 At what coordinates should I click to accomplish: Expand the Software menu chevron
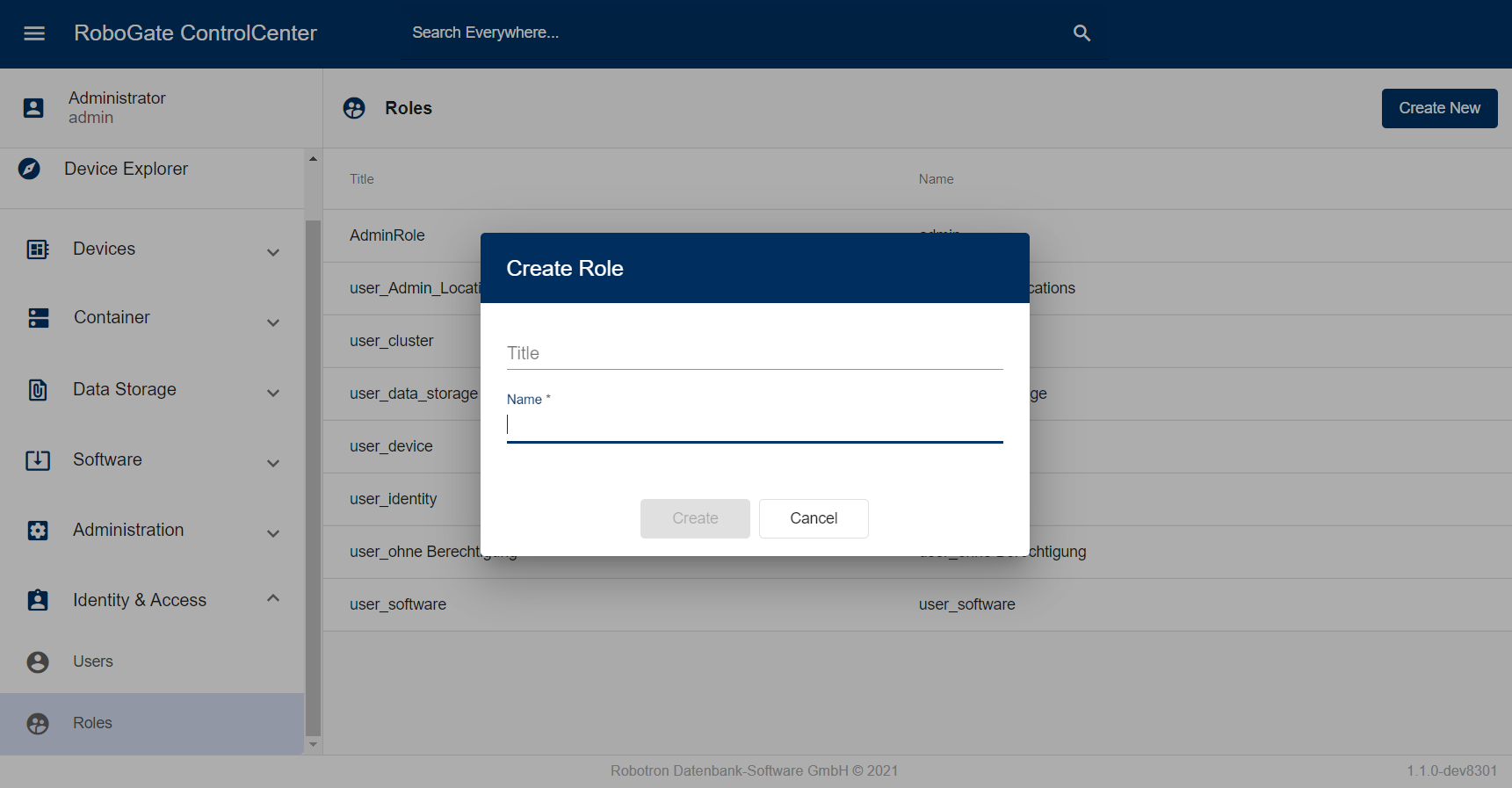[x=273, y=463]
